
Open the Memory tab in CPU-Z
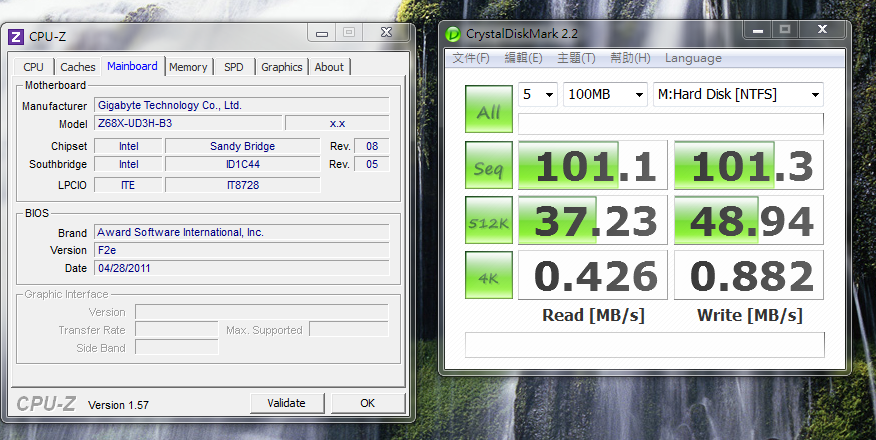[188, 67]
